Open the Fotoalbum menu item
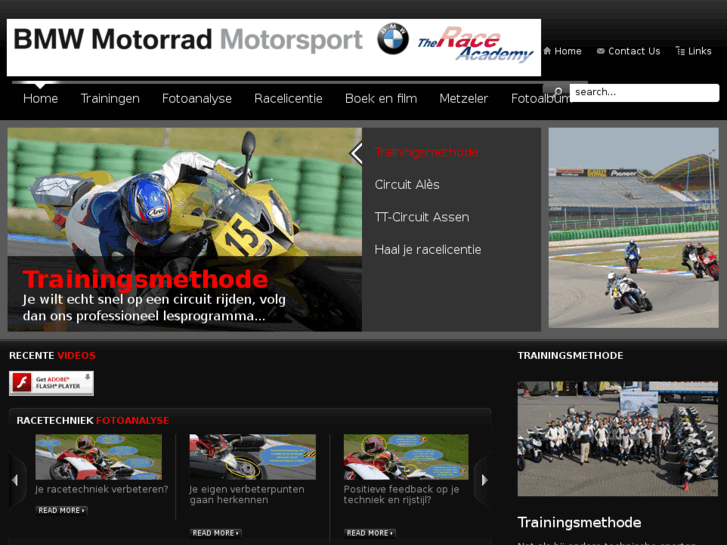The height and width of the screenshot is (545, 727). [540, 98]
